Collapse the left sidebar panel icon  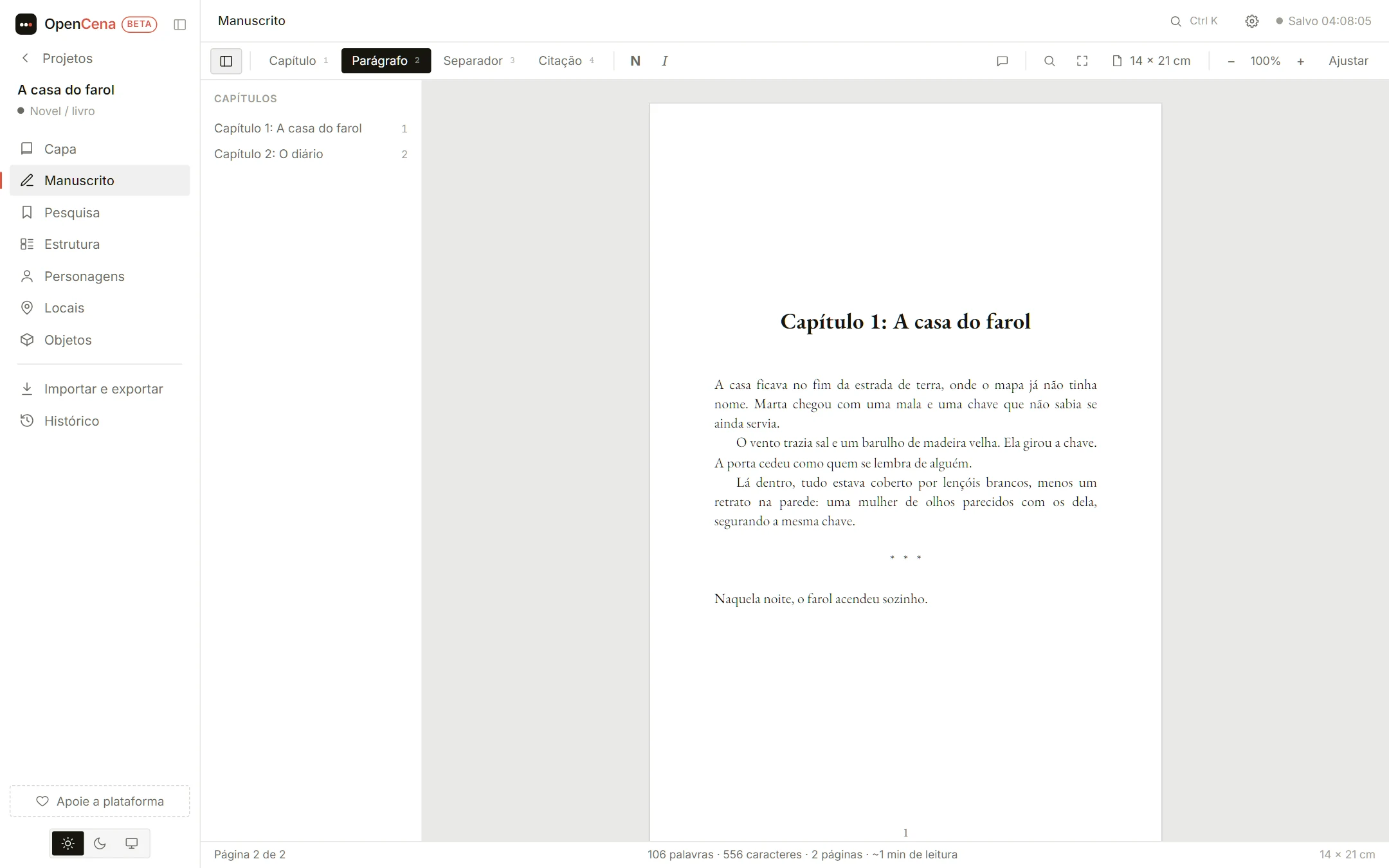coord(180,24)
